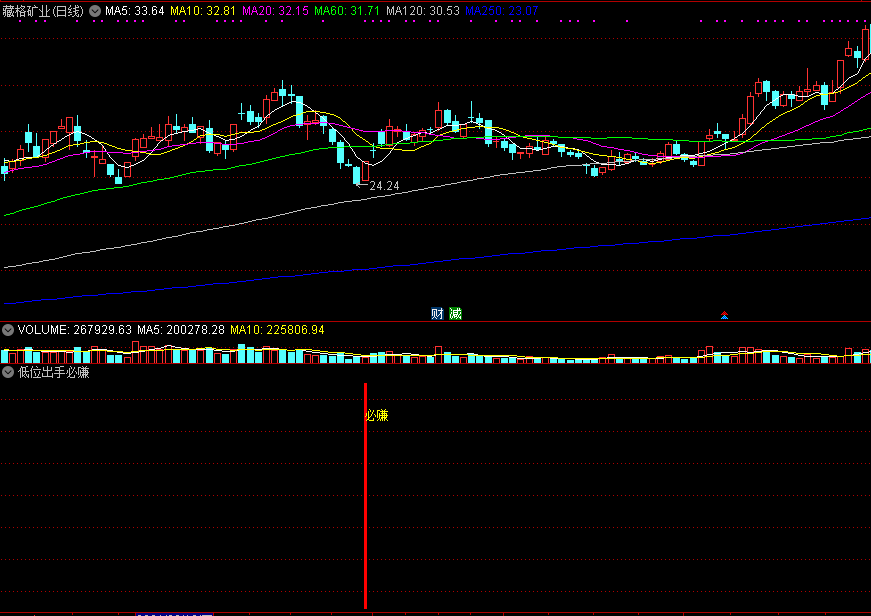871x616 pixels.
Task: Click the MA120: 30.53 label
Action: pyautogui.click(x=423, y=11)
